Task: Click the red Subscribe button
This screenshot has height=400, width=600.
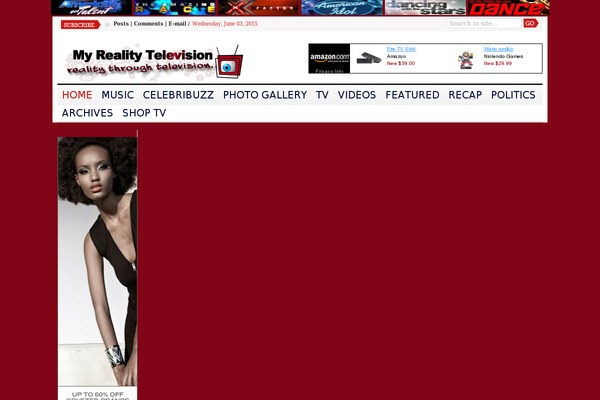Action: click(x=80, y=24)
